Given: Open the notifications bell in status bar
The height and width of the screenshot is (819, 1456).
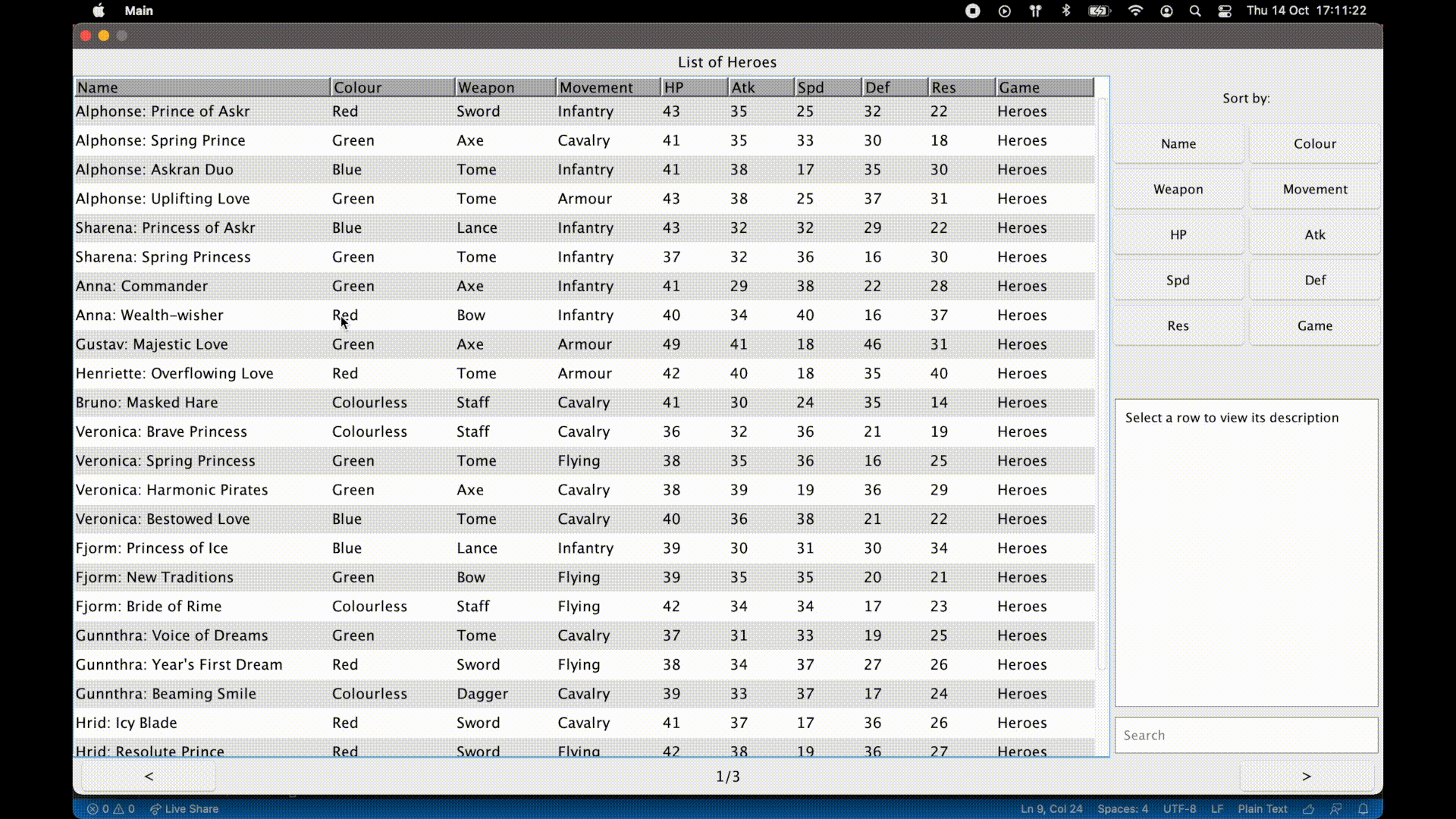Looking at the screenshot, I should point(1363,809).
